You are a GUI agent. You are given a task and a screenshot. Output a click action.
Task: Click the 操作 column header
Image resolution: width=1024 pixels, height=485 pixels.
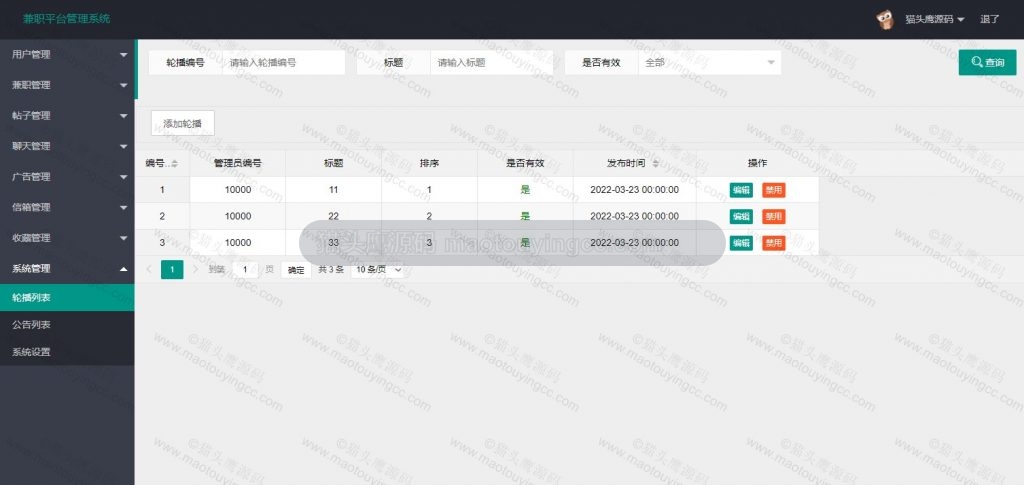758,163
